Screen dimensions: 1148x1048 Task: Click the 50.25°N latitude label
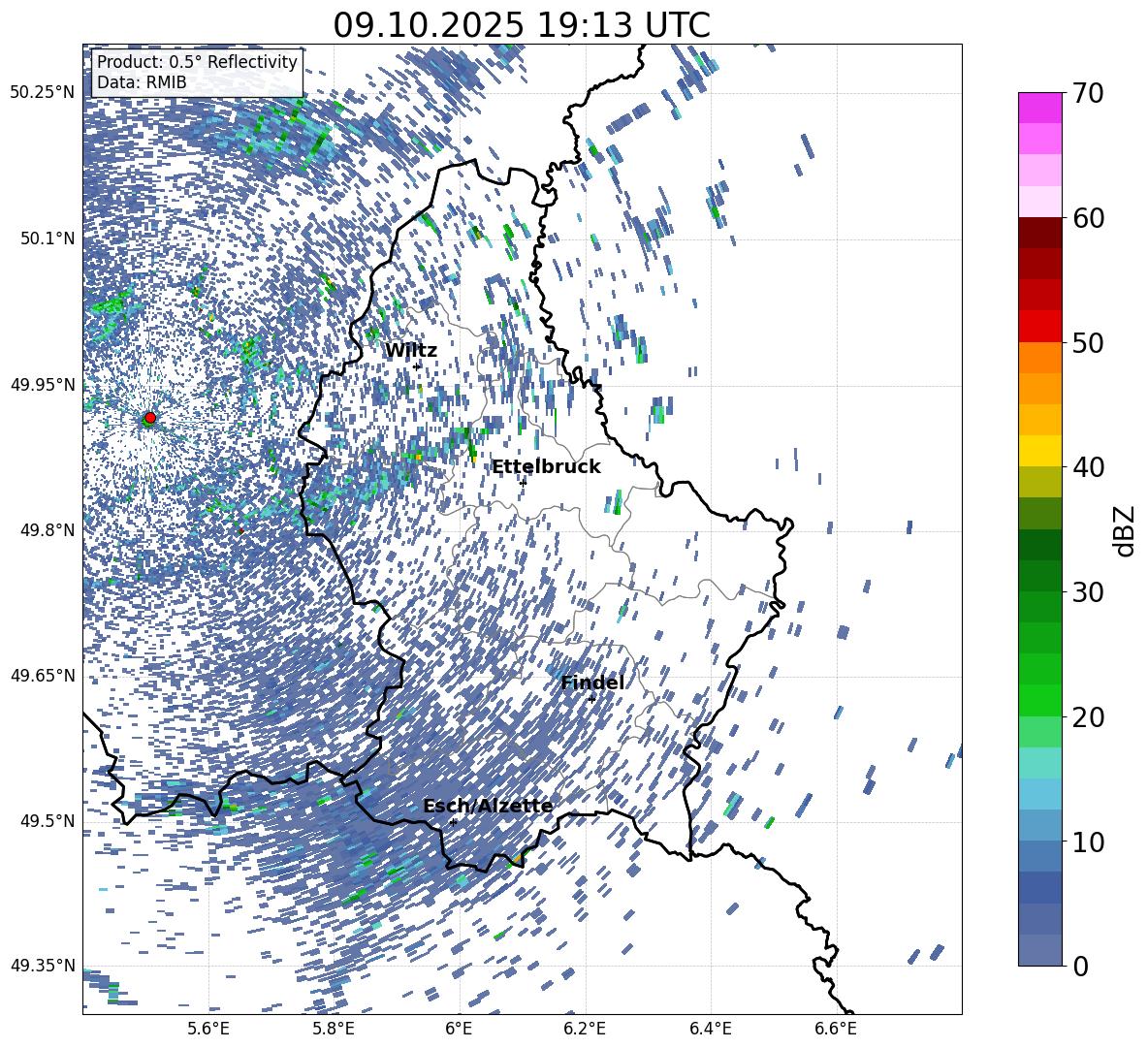coord(43,93)
